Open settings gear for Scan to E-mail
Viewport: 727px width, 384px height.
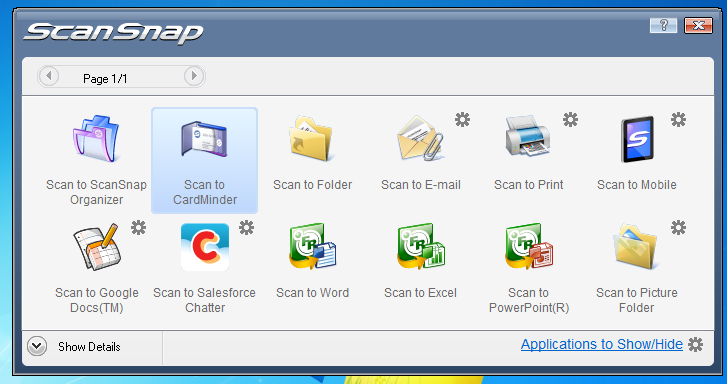[462, 120]
